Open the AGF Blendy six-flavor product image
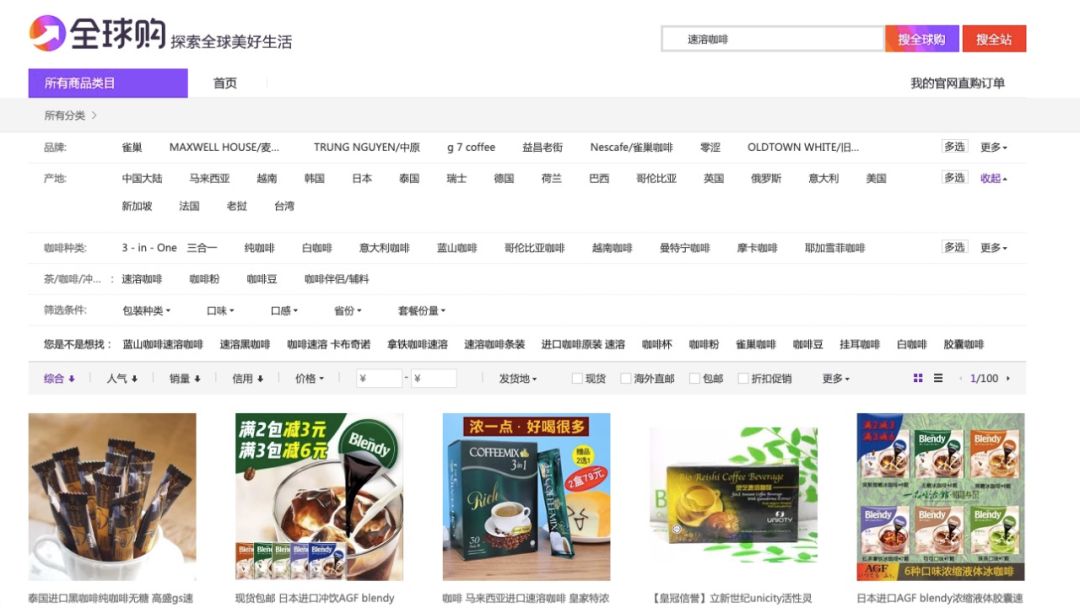Image resolution: width=1080 pixels, height=608 pixels. 940,496
